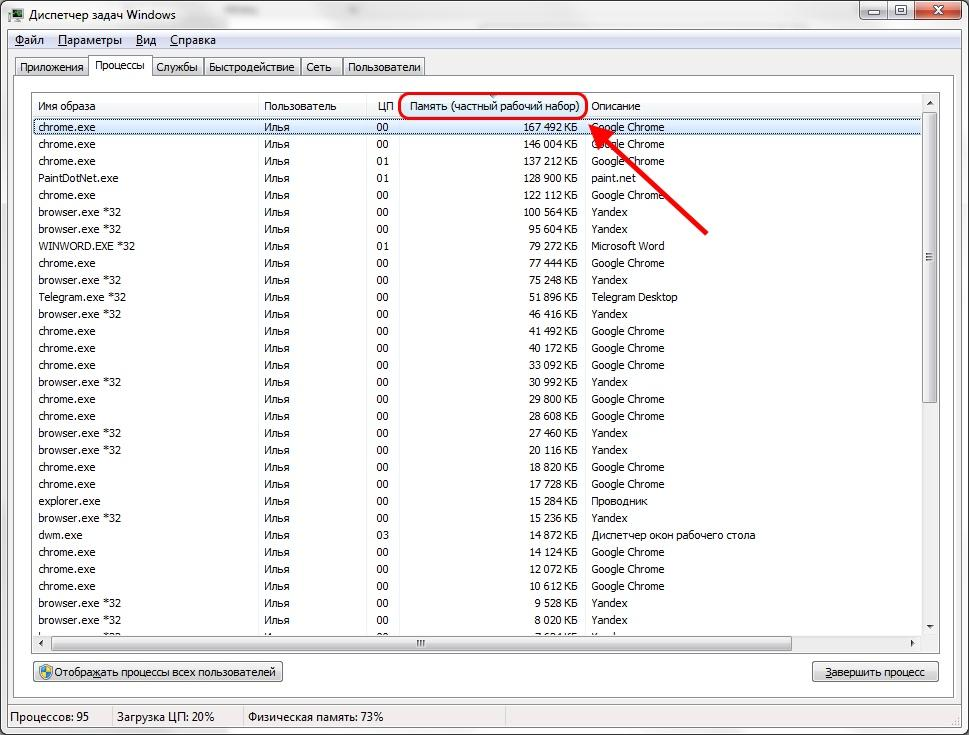This screenshot has width=969, height=735.
Task: Select chrome.exe row with 18 820 КБ
Action: click(x=476, y=467)
